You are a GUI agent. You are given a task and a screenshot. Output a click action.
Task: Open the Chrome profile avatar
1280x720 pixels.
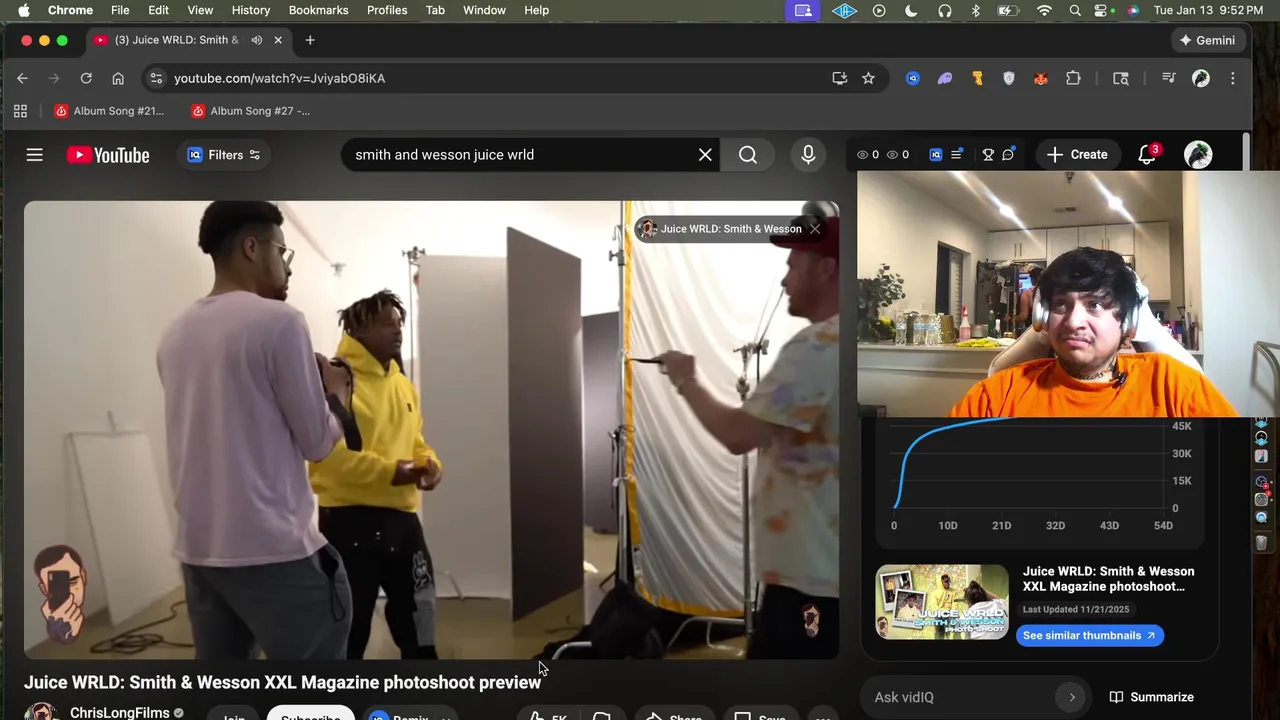[x=1201, y=78]
